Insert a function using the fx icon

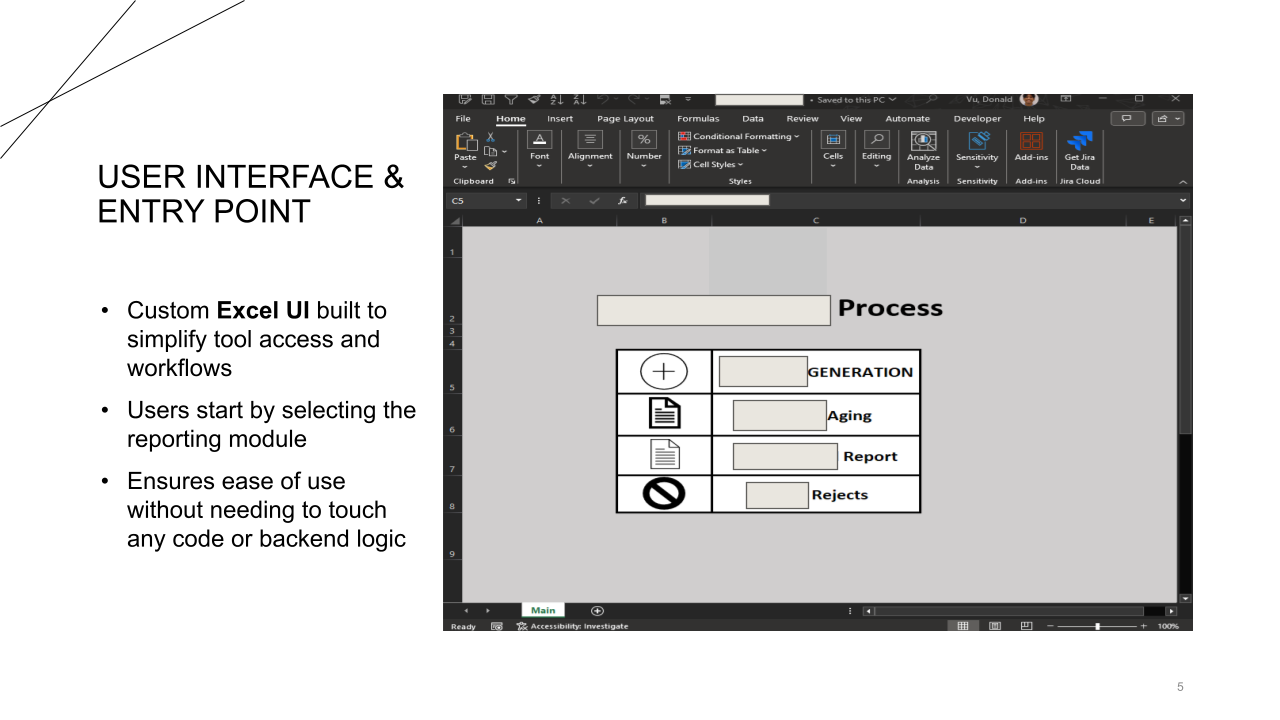click(622, 200)
